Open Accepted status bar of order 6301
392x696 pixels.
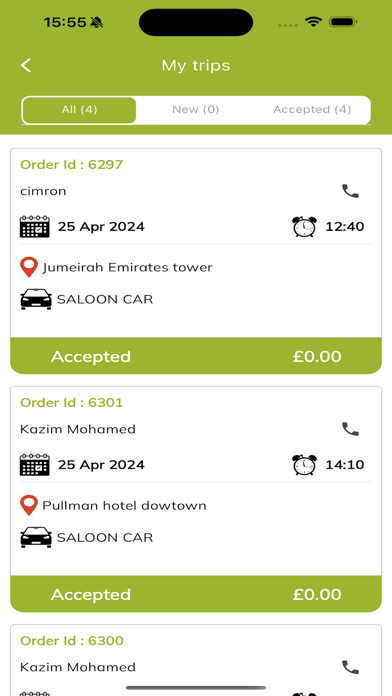click(x=196, y=594)
